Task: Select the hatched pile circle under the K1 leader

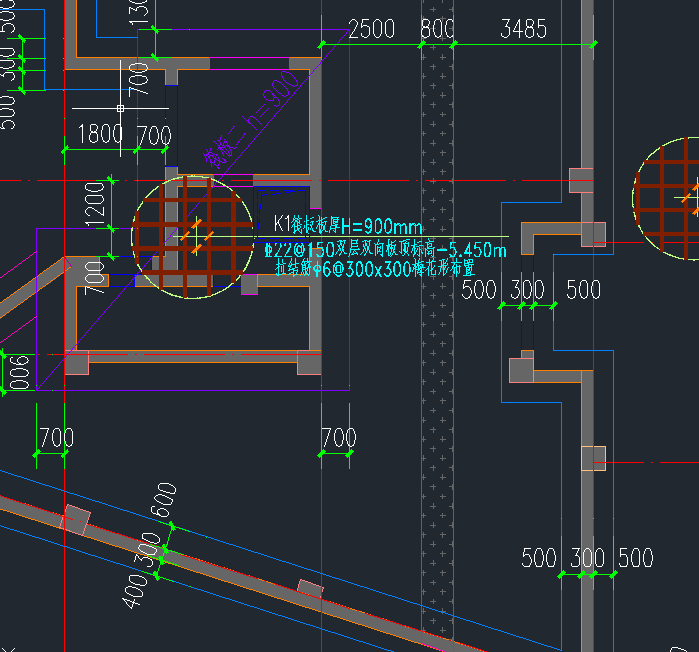Action: pos(193,237)
